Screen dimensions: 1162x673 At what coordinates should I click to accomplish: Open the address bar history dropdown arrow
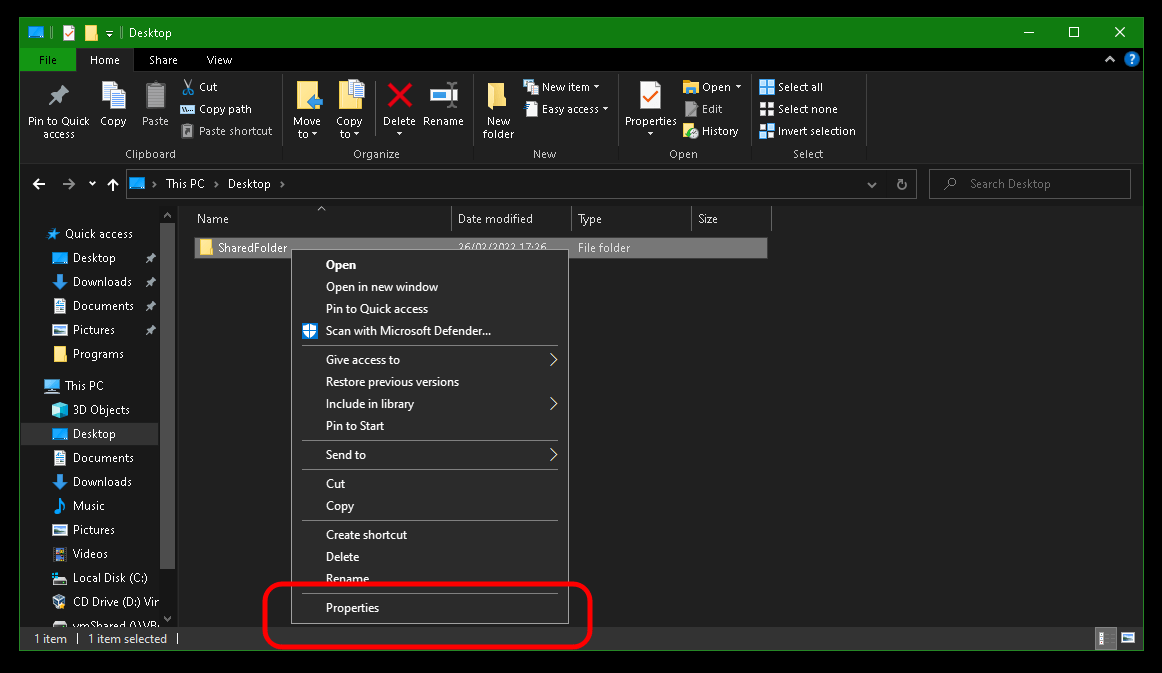click(872, 184)
